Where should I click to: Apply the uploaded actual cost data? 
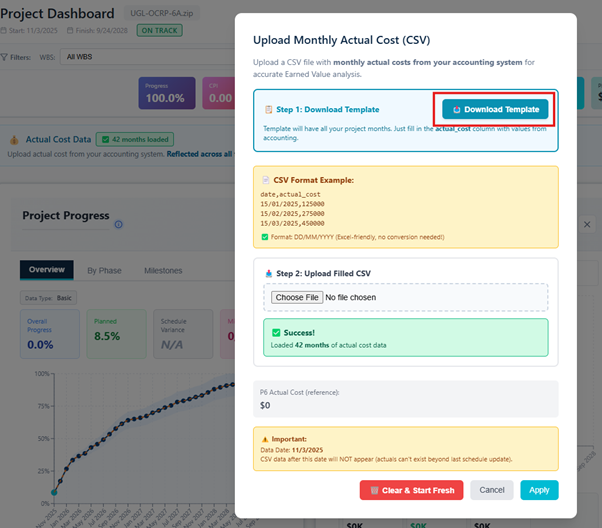(x=539, y=490)
